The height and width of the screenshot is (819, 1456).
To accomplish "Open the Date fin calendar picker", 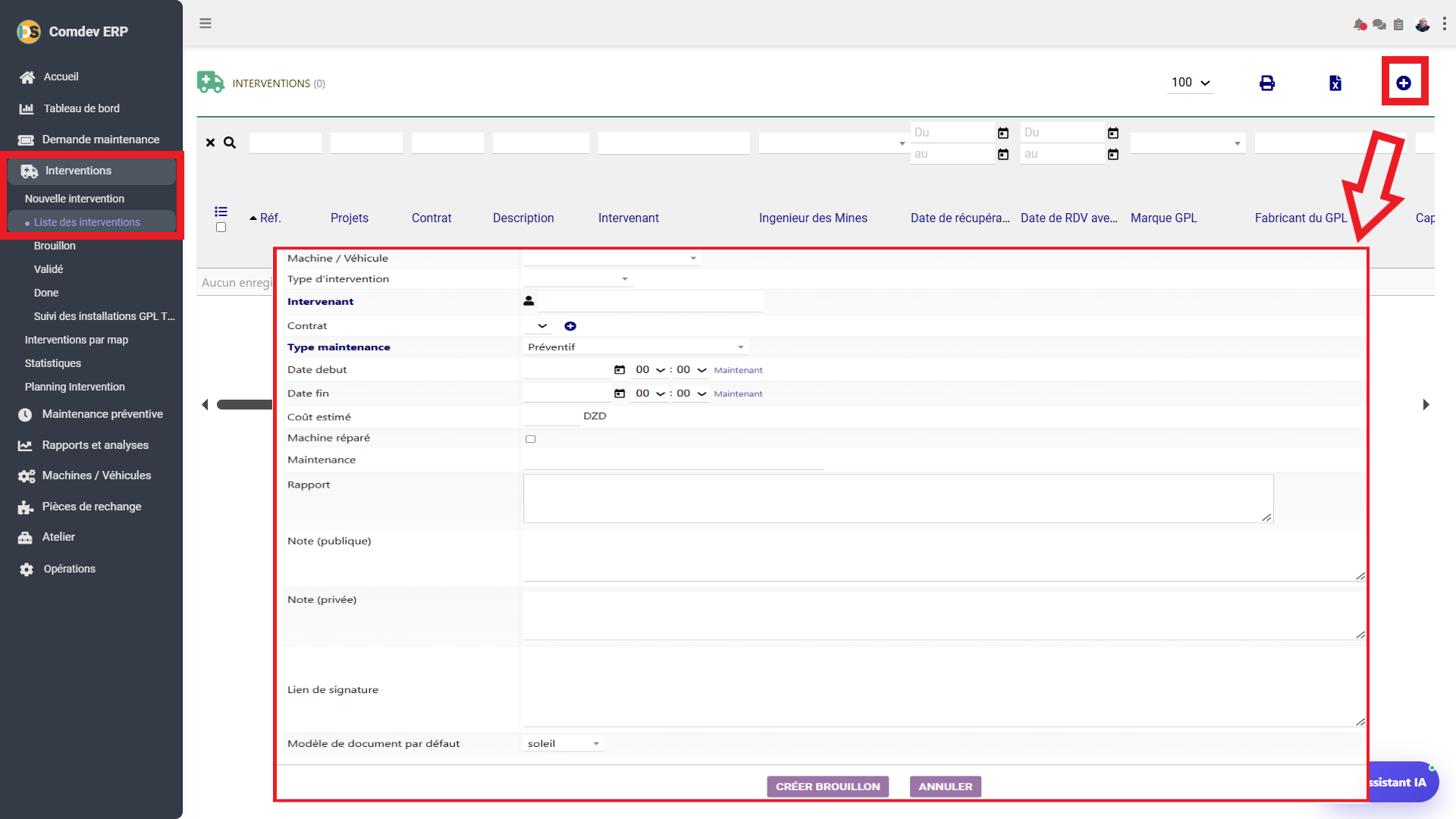I will point(620,394).
